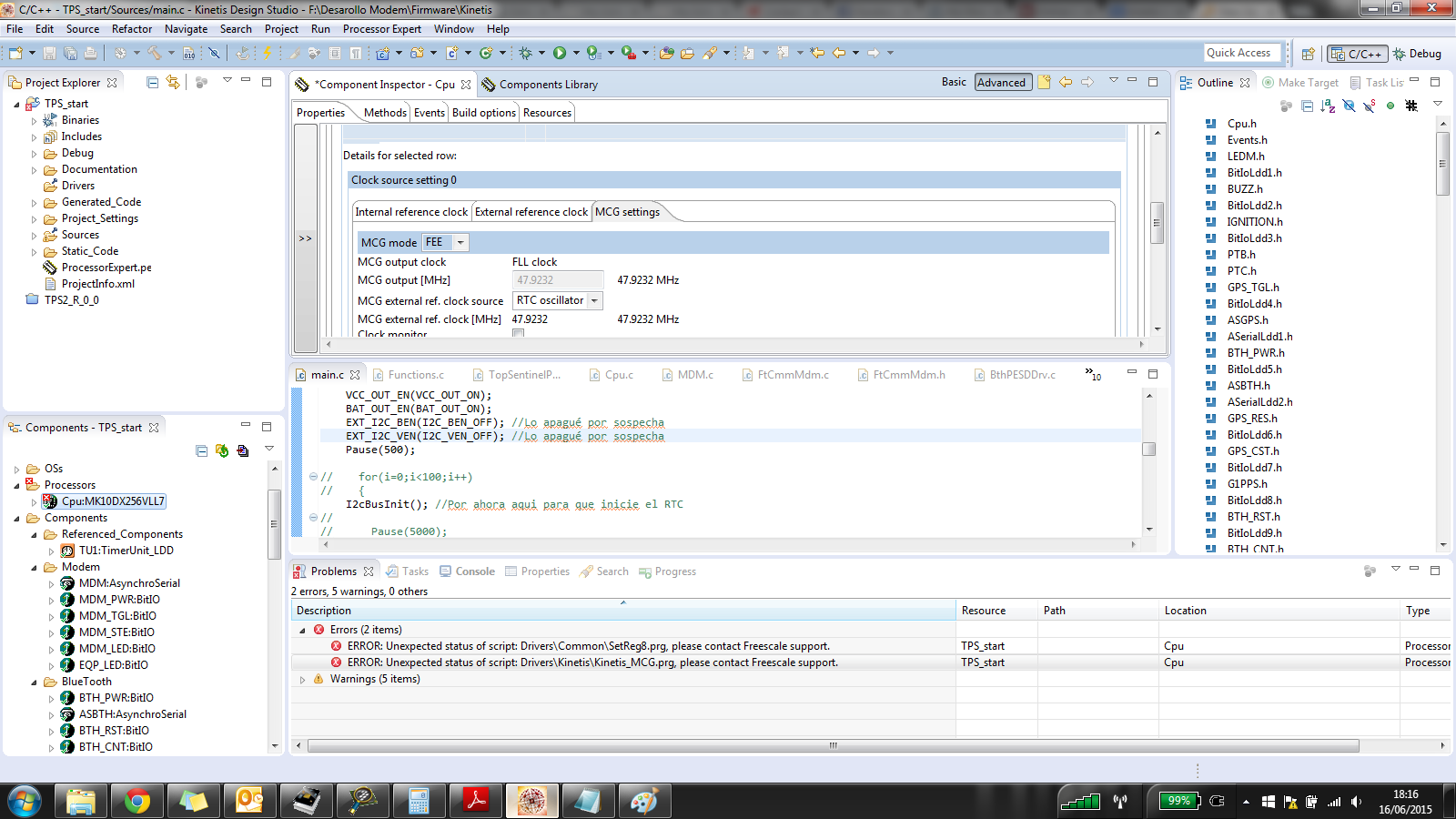Collapse the TPS_start project tree

pyautogui.click(x=17, y=104)
